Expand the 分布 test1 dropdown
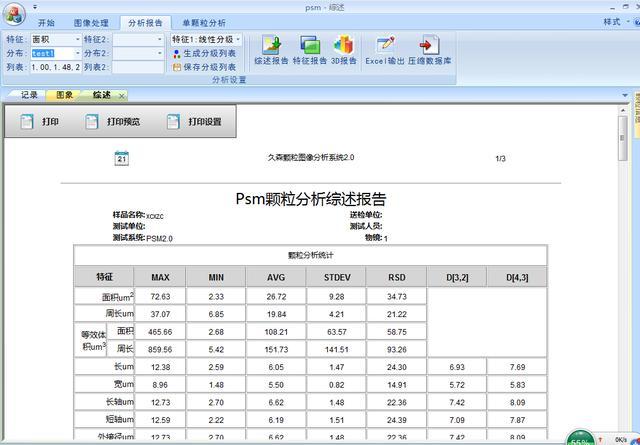This screenshot has width=640, height=445. [78, 53]
